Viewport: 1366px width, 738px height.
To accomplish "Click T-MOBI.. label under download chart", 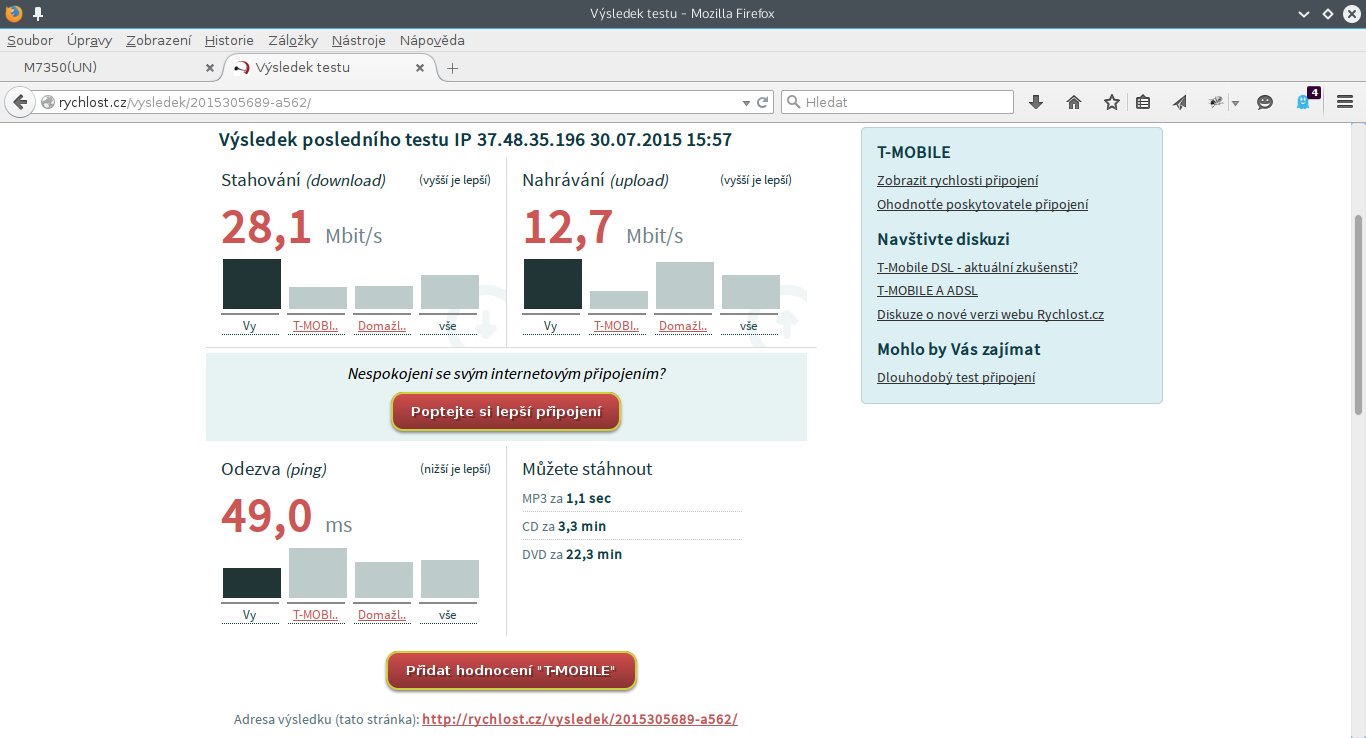I will pyautogui.click(x=315, y=326).
